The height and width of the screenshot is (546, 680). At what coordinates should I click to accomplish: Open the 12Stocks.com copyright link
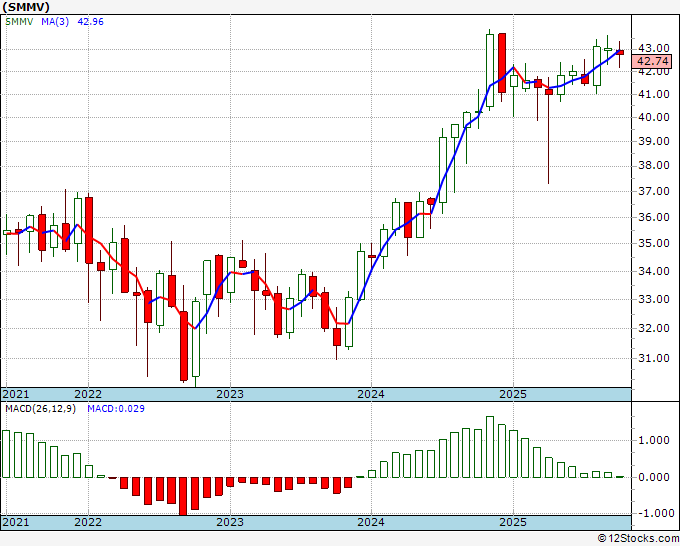(638, 538)
